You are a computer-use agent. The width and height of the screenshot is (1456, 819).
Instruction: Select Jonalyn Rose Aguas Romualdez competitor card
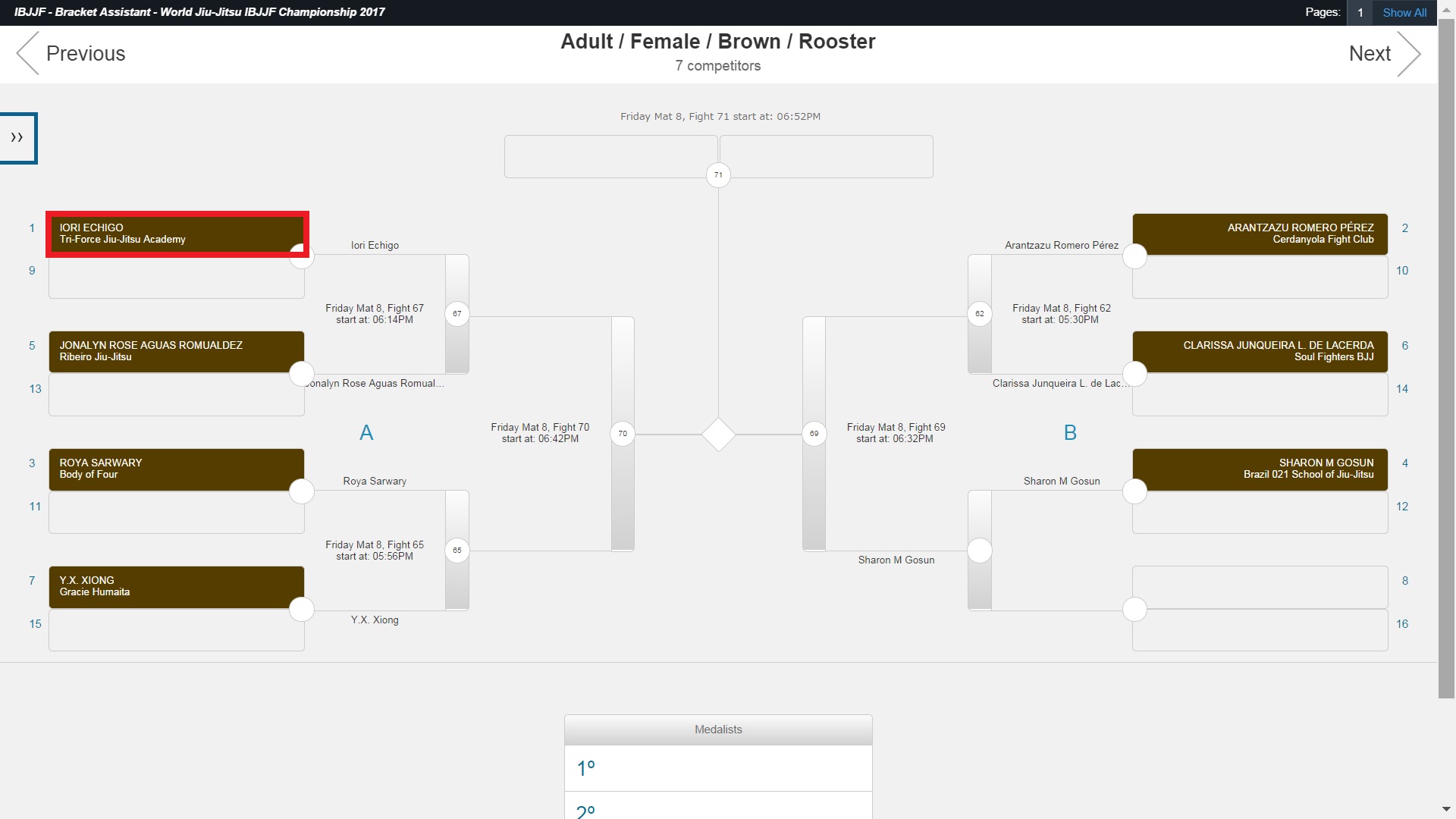click(x=176, y=351)
